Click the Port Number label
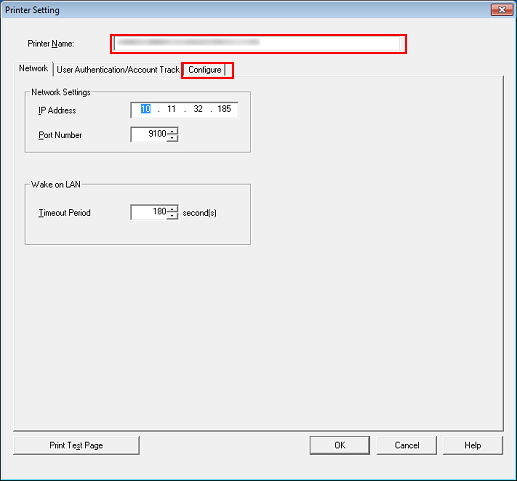 pos(60,135)
